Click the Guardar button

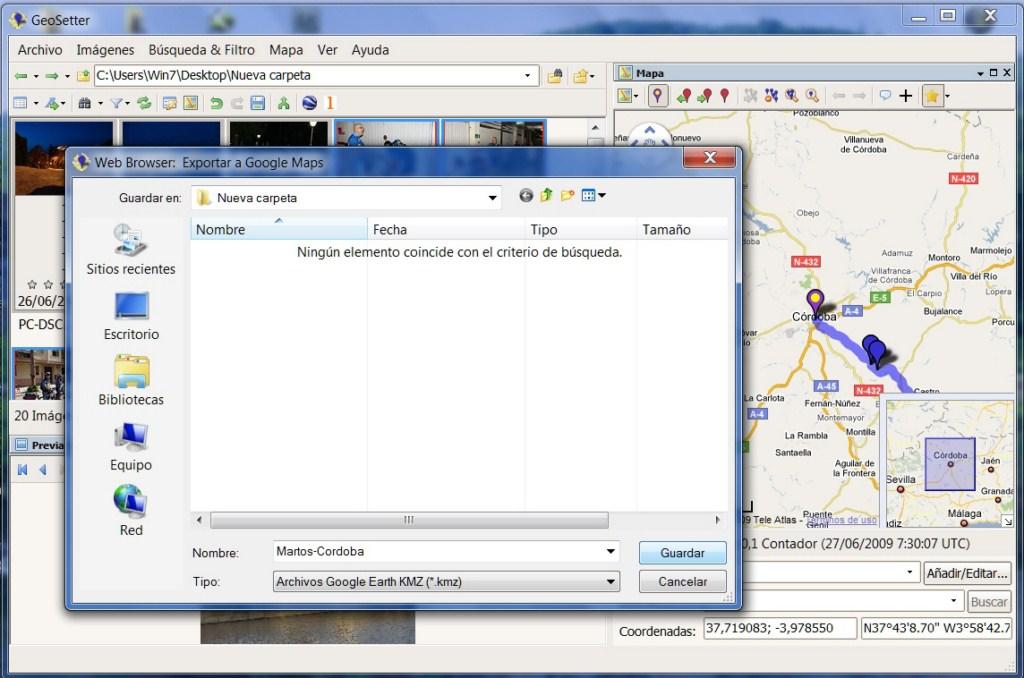point(682,553)
